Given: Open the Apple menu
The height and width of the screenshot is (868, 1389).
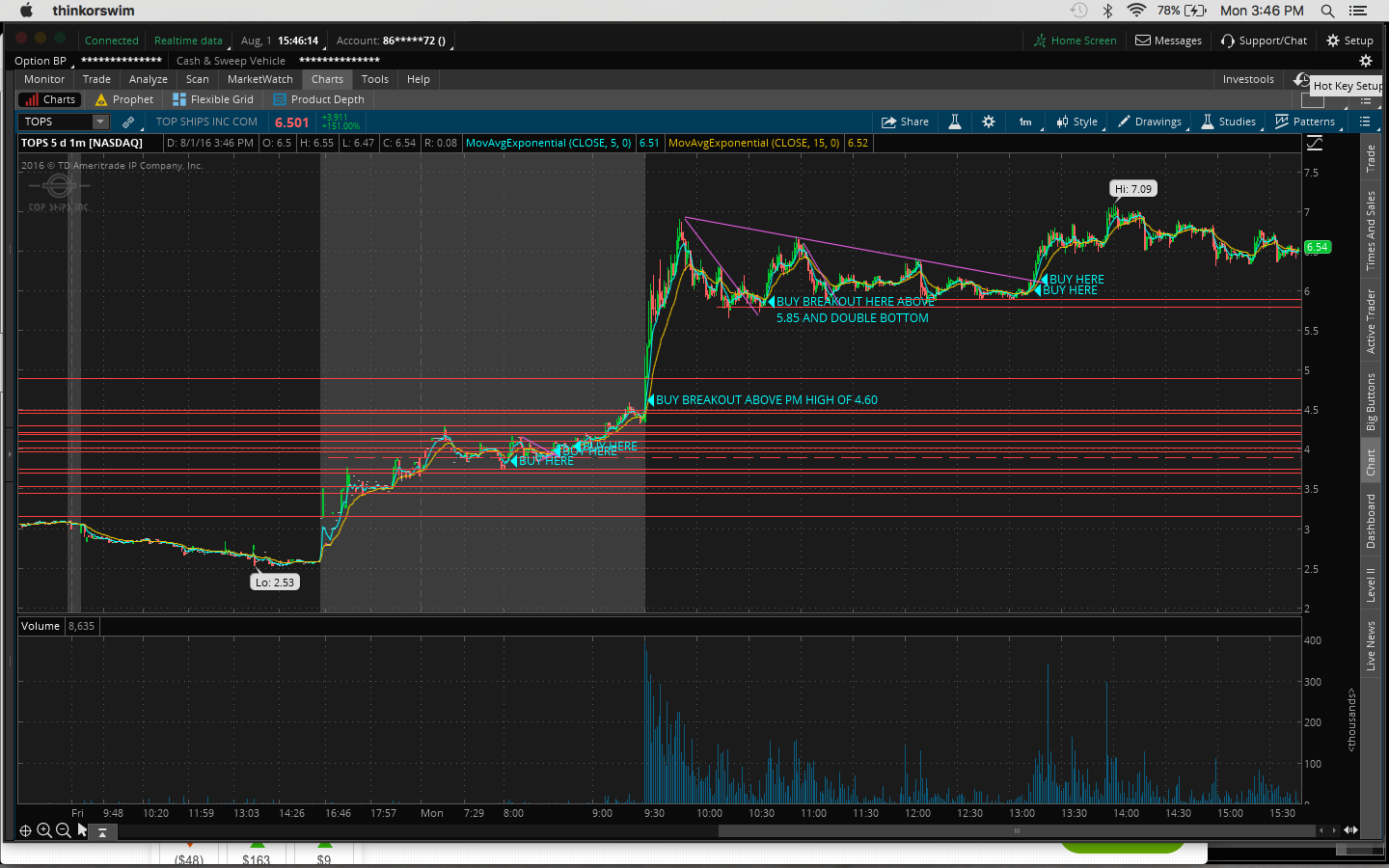Looking at the screenshot, I should (26, 11).
